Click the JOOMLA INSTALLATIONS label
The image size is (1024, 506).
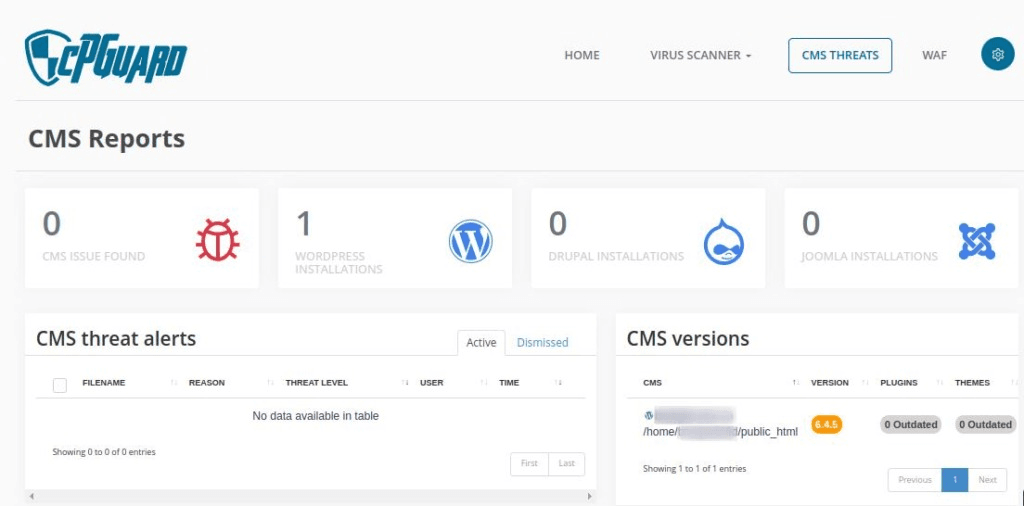pos(869,257)
